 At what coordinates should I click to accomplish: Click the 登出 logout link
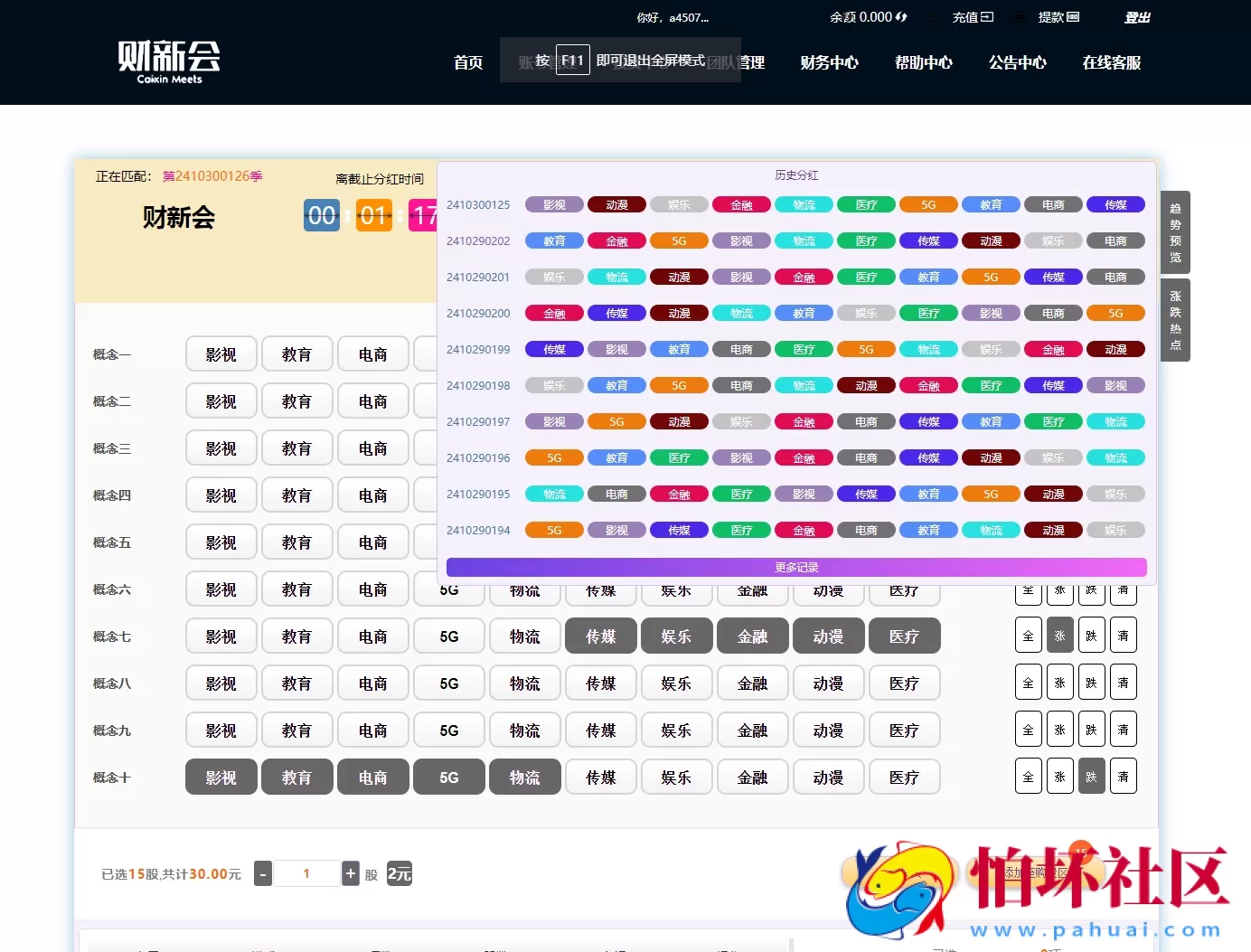(x=1136, y=17)
